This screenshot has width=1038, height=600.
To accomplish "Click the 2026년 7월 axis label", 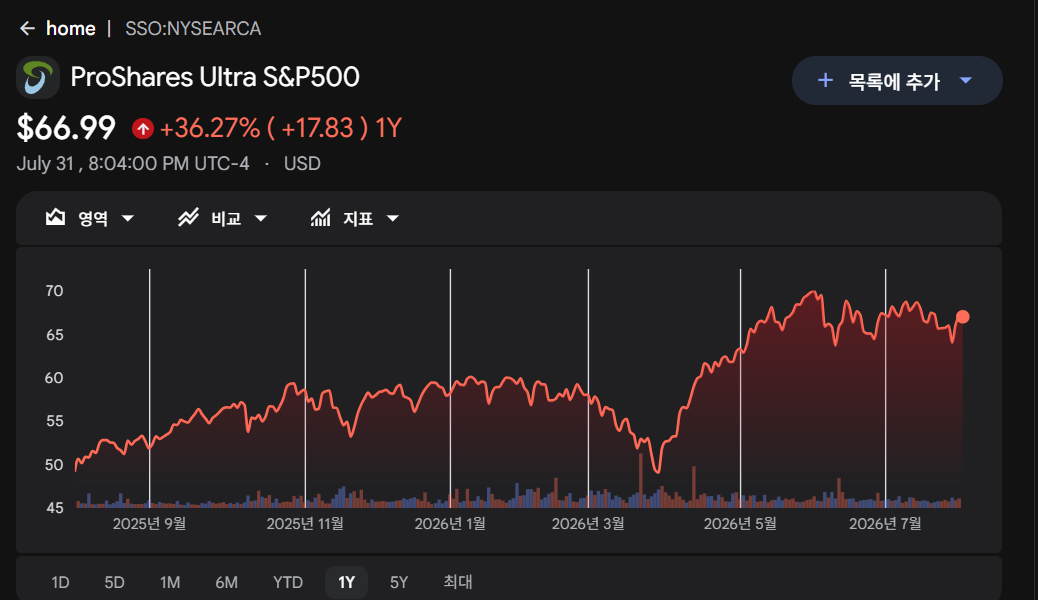I will (885, 524).
